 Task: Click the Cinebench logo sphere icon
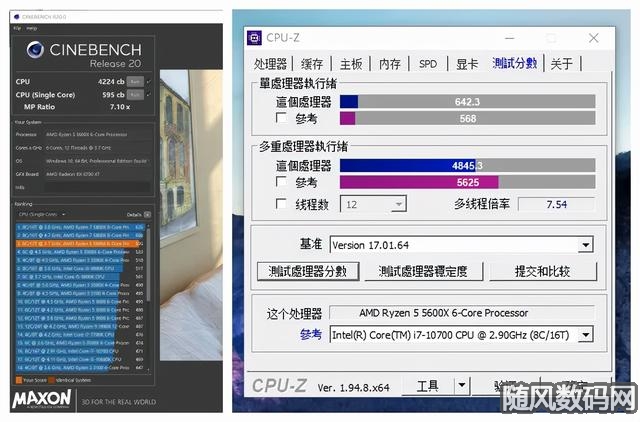coord(35,50)
